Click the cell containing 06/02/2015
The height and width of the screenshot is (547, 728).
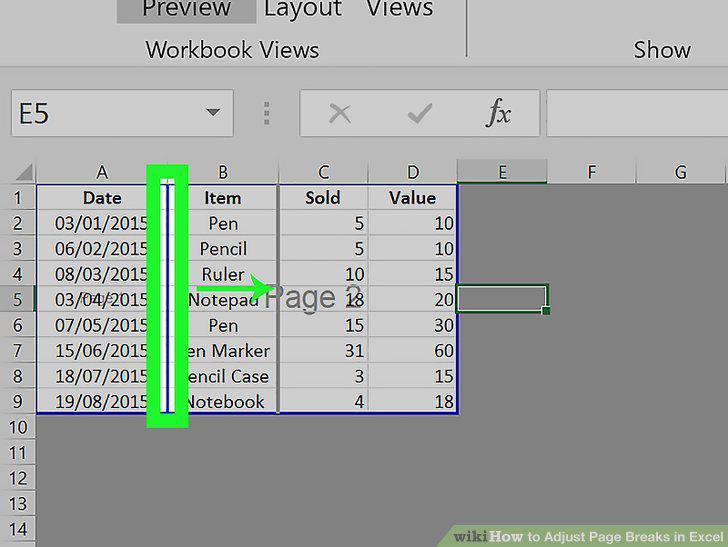pos(102,249)
